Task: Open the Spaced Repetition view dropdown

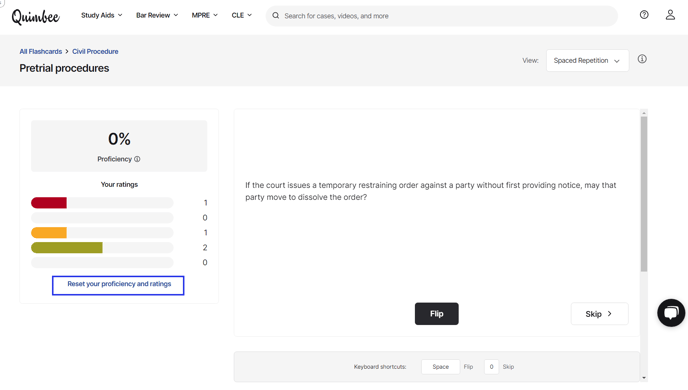Action: pos(587,61)
